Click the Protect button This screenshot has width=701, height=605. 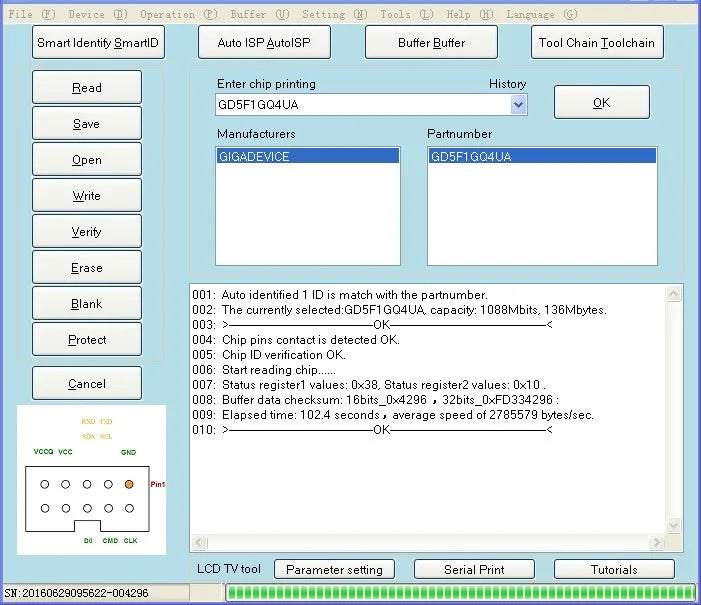point(87,339)
